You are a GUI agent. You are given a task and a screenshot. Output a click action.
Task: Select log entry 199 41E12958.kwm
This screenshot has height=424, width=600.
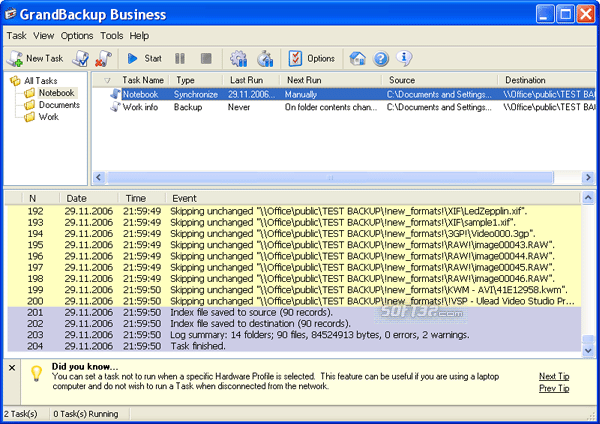point(294,290)
